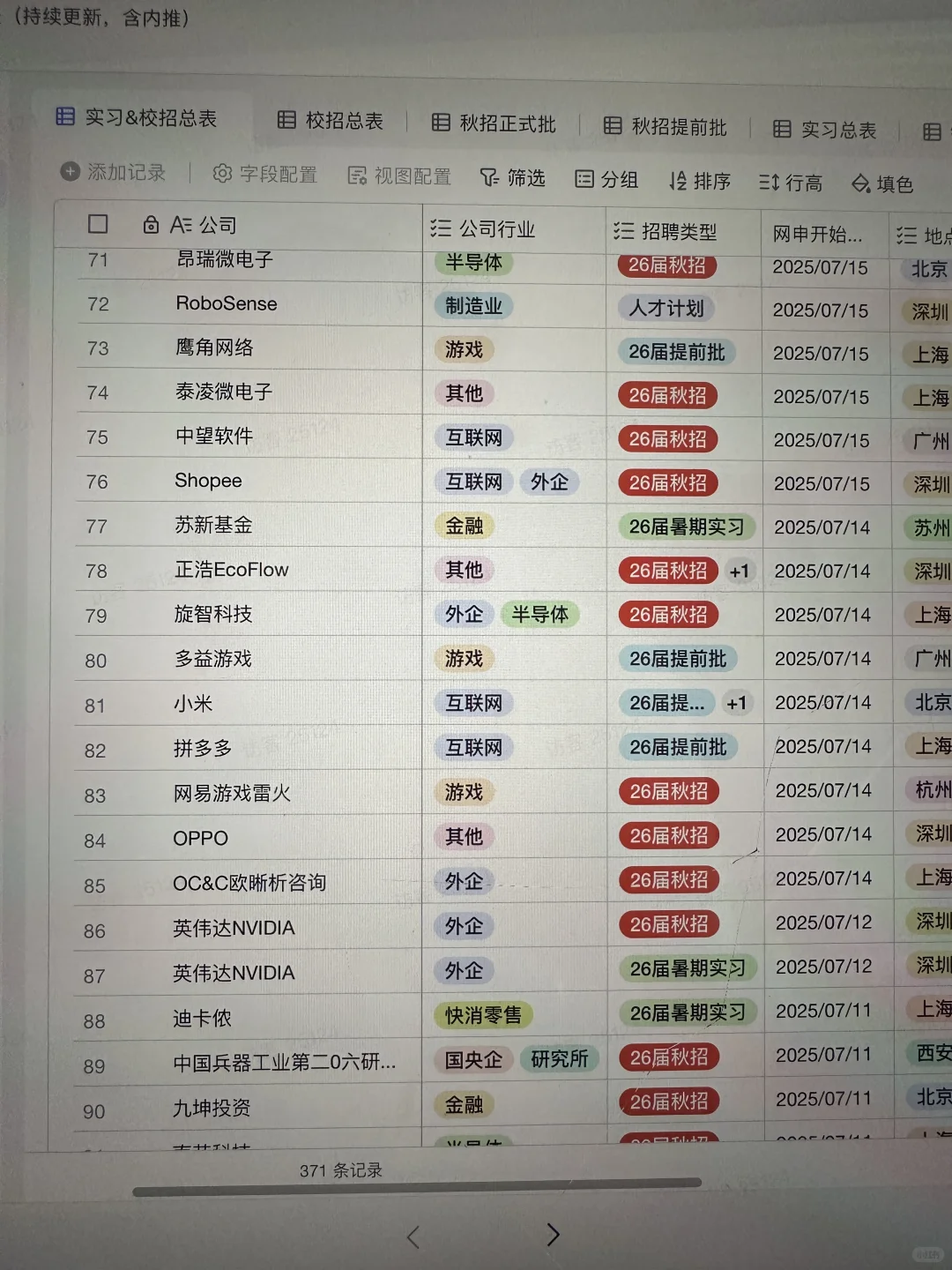The height and width of the screenshot is (1270, 952).
Task: Go to previous page arrow
Action: point(413,1236)
